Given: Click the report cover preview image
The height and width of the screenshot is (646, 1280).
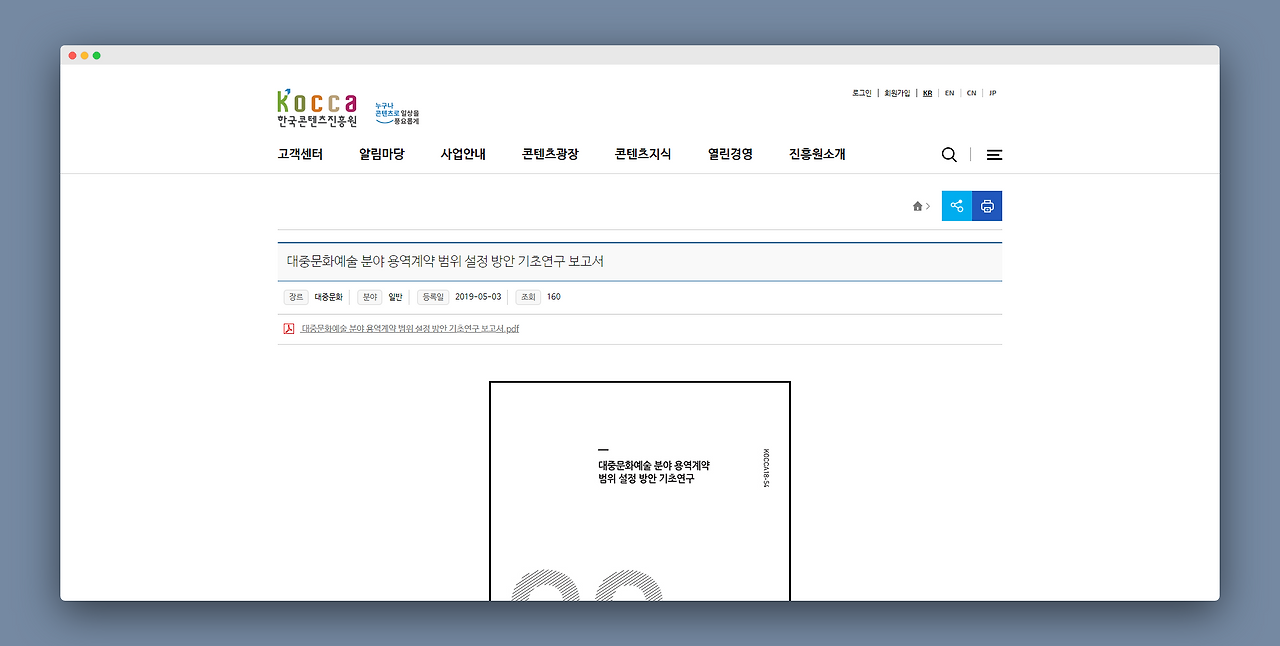Looking at the screenshot, I should click(x=640, y=491).
